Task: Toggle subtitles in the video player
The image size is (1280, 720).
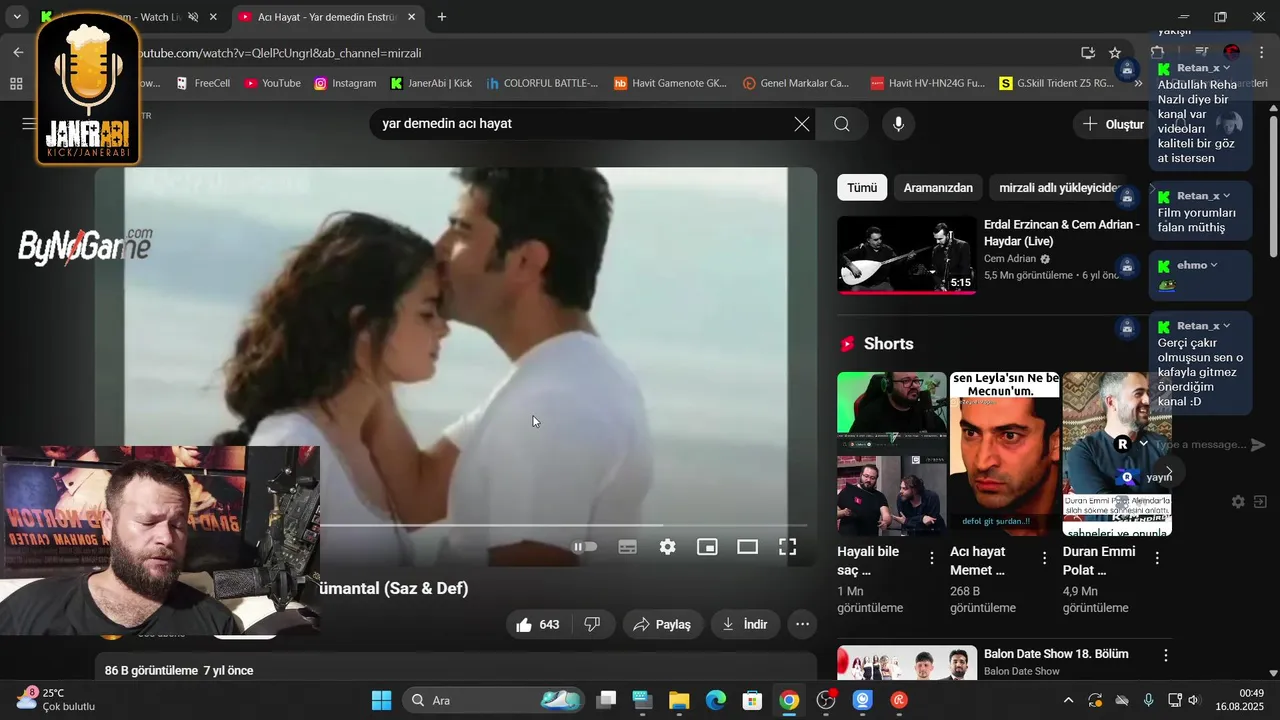Action: tap(627, 547)
